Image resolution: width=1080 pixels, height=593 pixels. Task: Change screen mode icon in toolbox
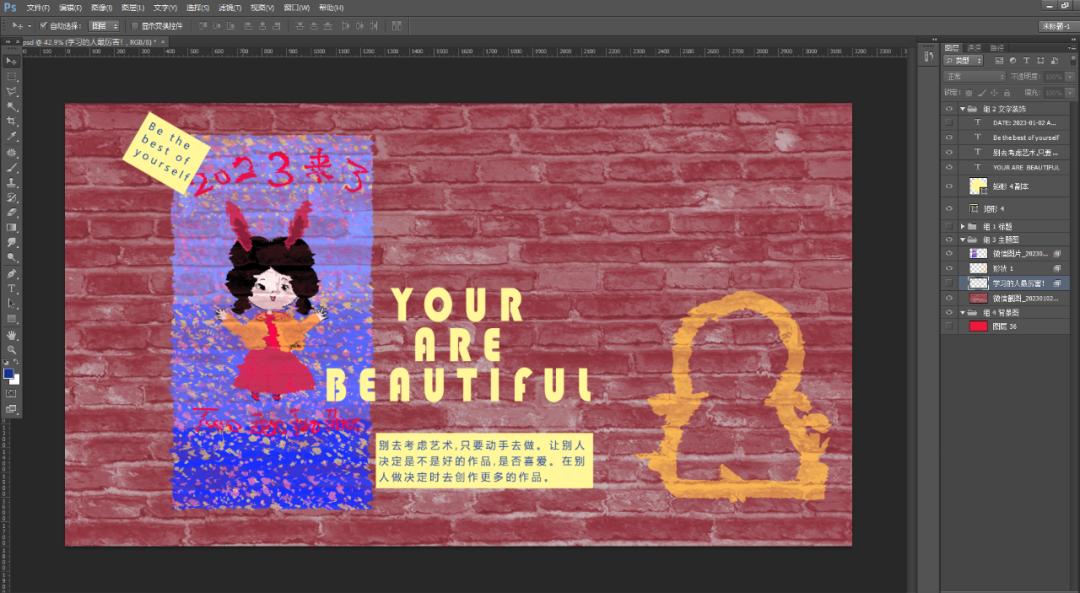tap(11, 409)
